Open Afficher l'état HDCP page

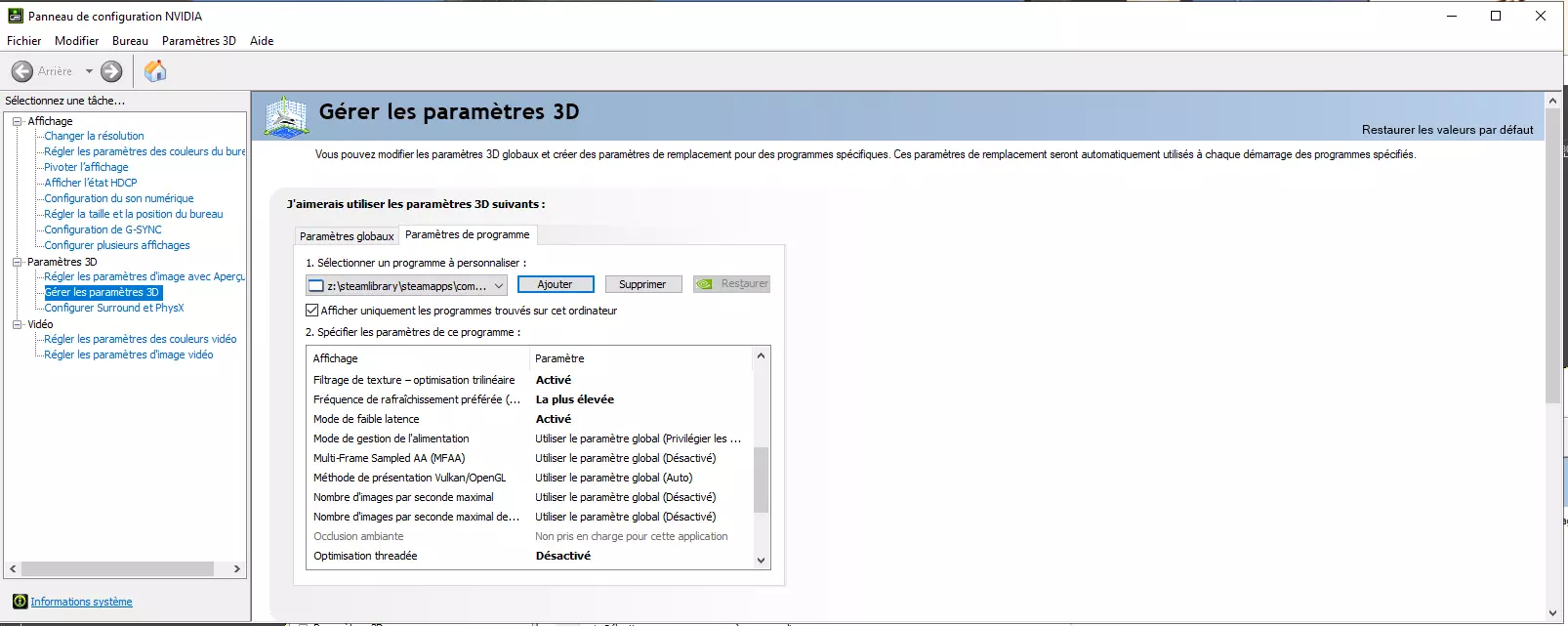(x=91, y=183)
